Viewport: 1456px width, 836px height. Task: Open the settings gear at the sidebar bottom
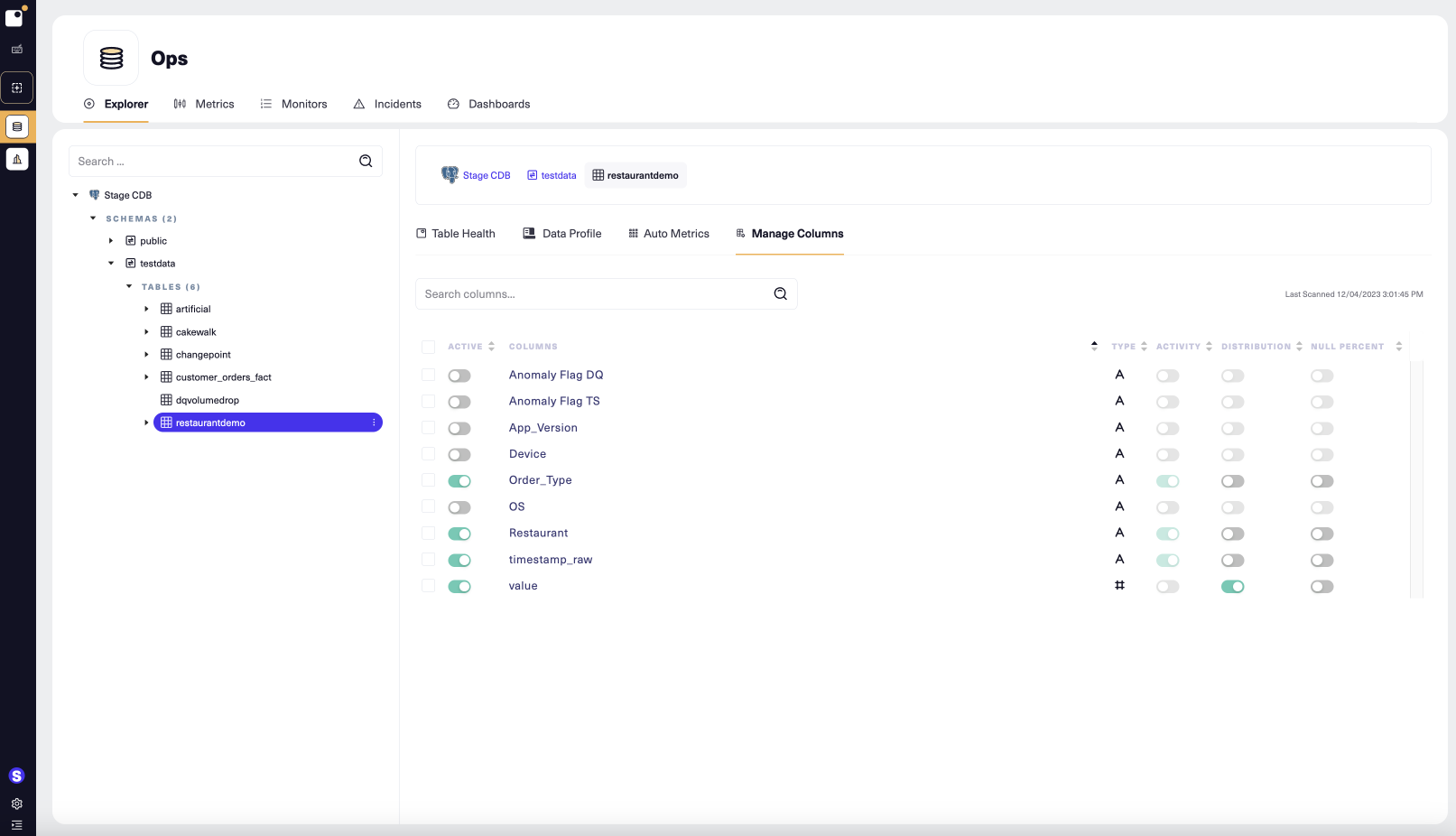[x=16, y=803]
